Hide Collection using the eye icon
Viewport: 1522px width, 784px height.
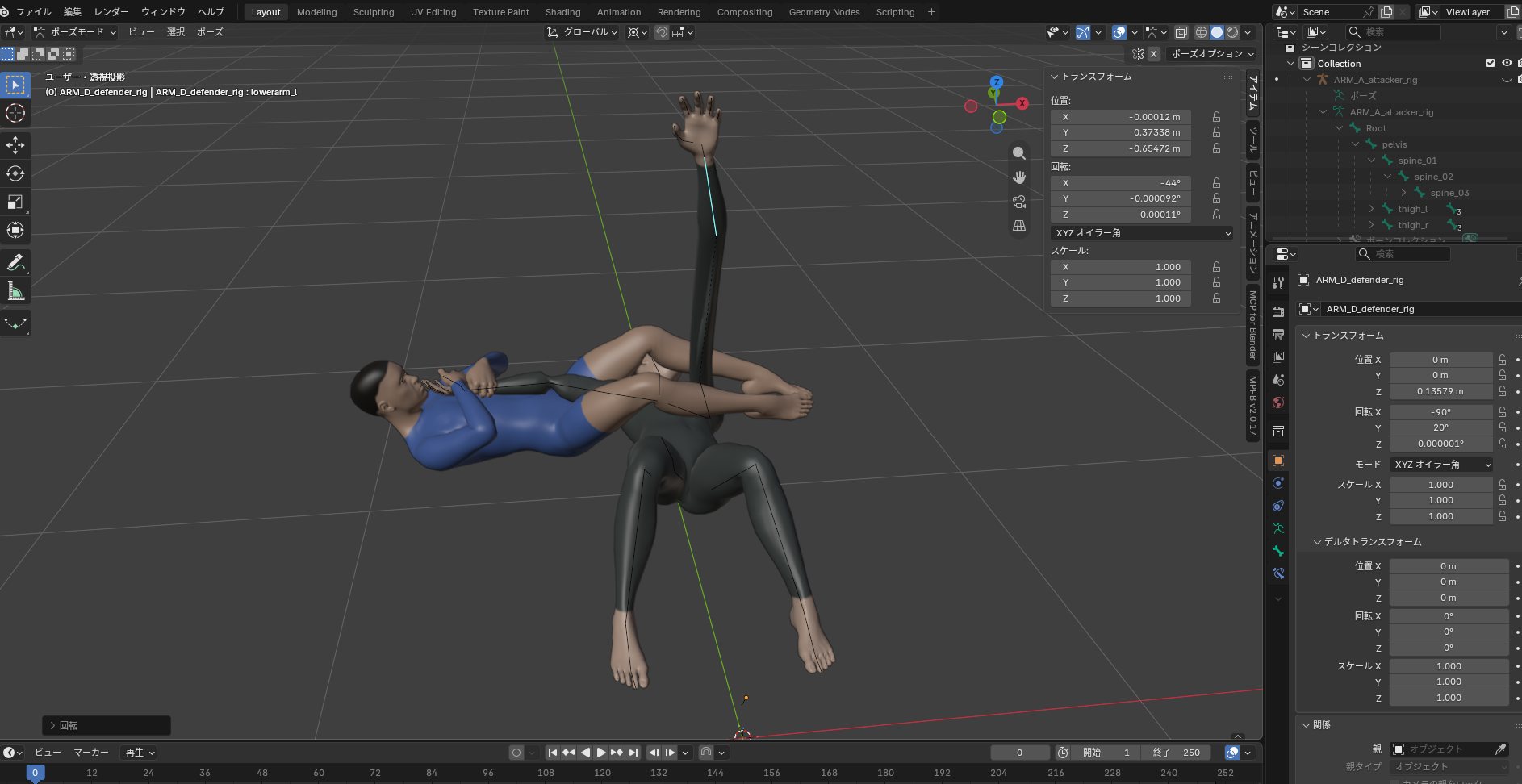click(x=1507, y=63)
